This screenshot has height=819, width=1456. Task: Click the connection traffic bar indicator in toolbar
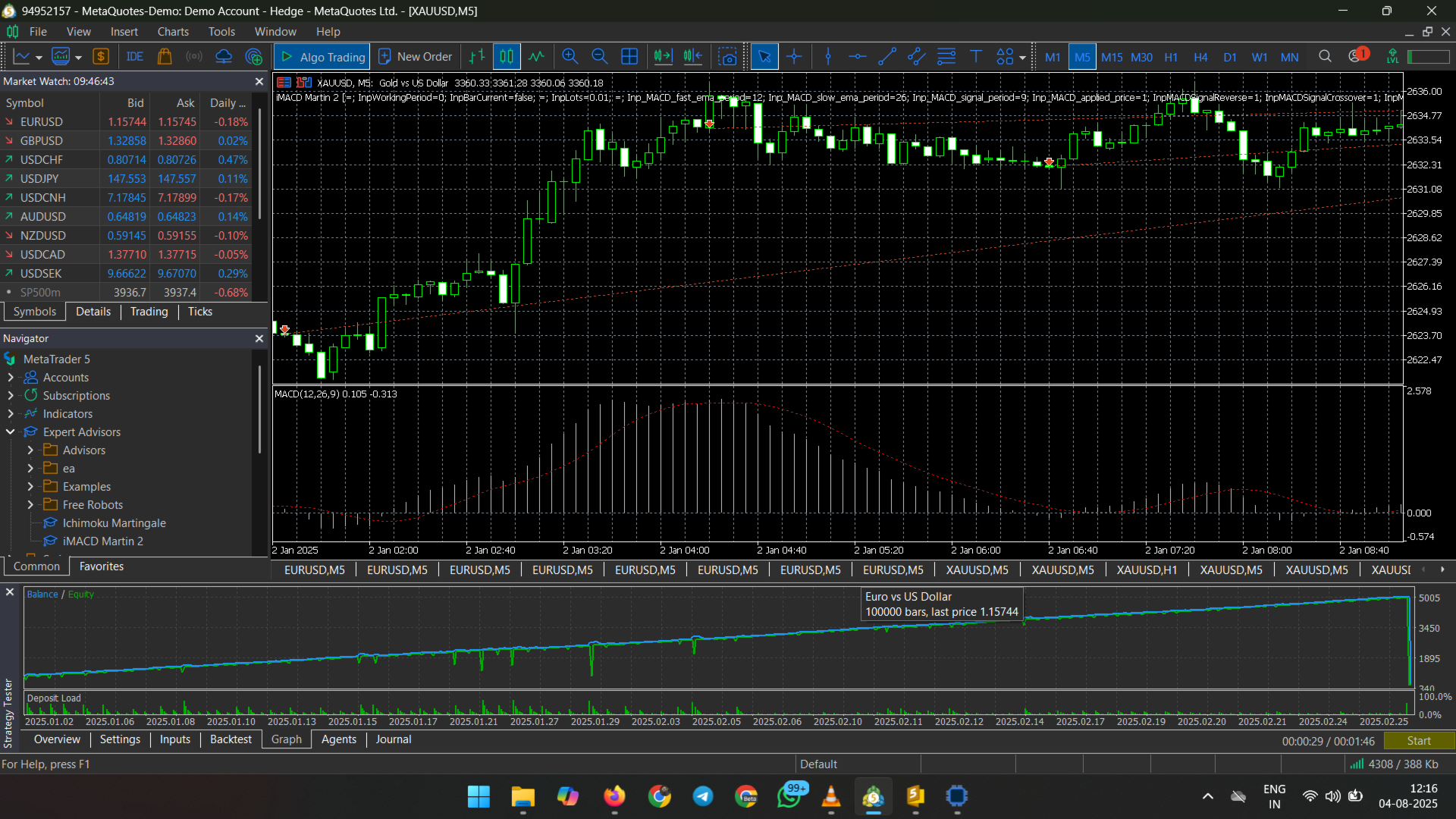tap(1429, 57)
